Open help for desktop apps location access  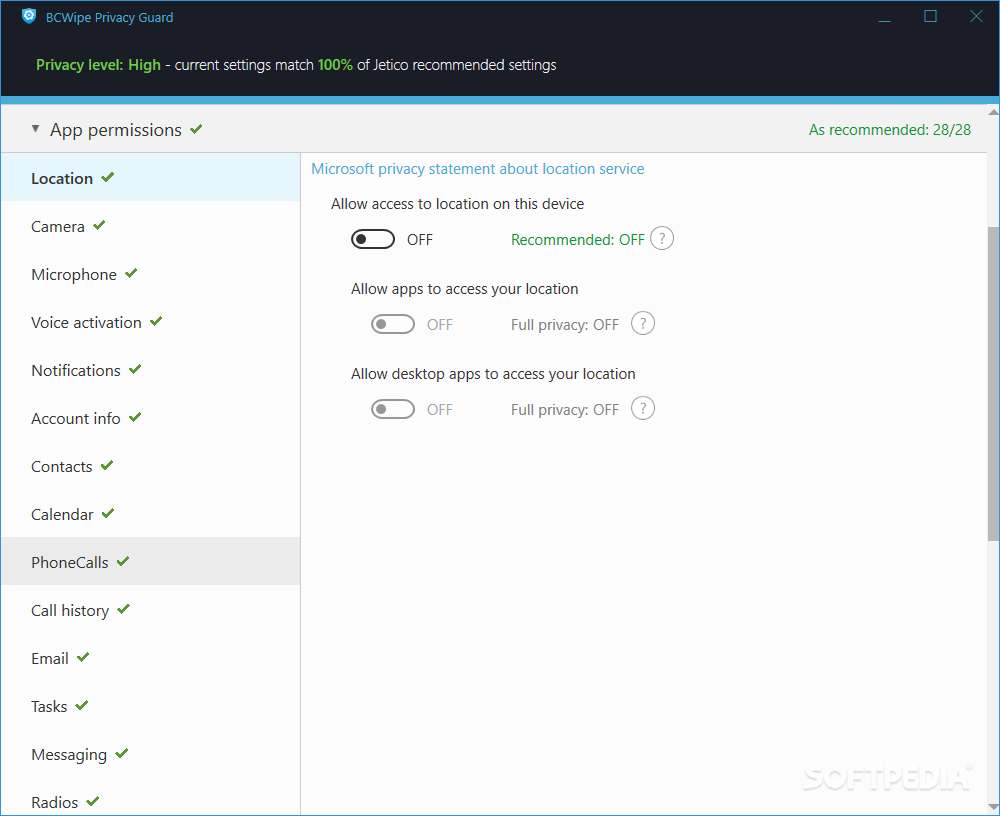[x=643, y=408]
